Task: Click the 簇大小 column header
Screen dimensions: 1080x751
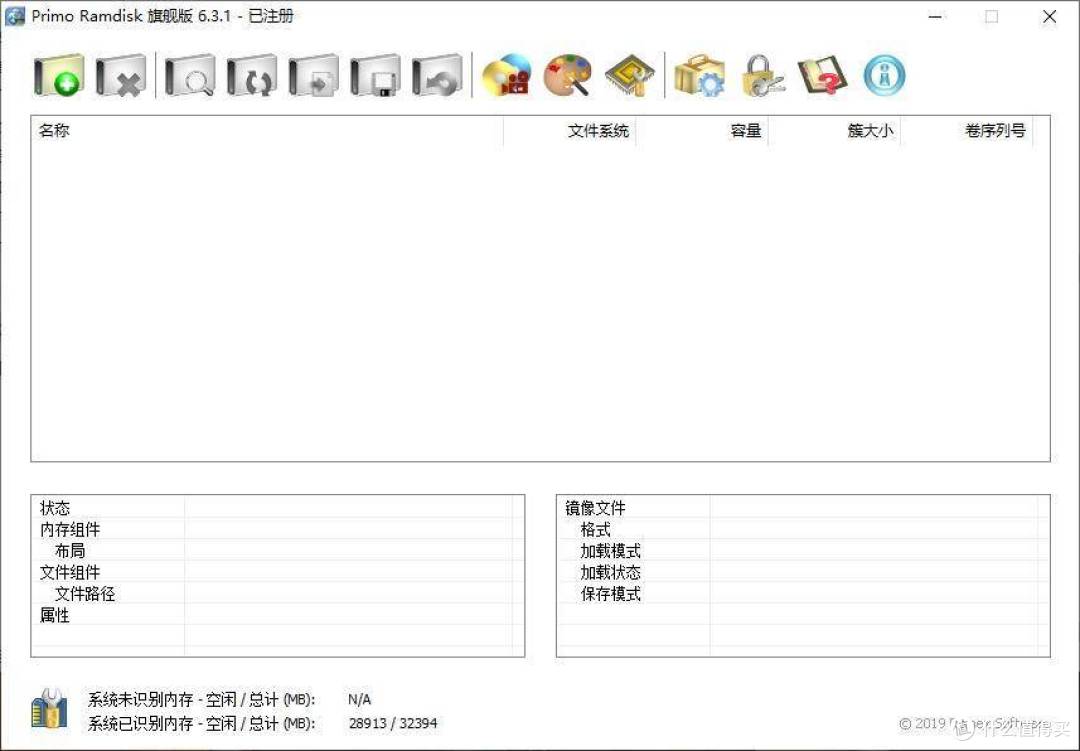Action: pyautogui.click(x=869, y=131)
